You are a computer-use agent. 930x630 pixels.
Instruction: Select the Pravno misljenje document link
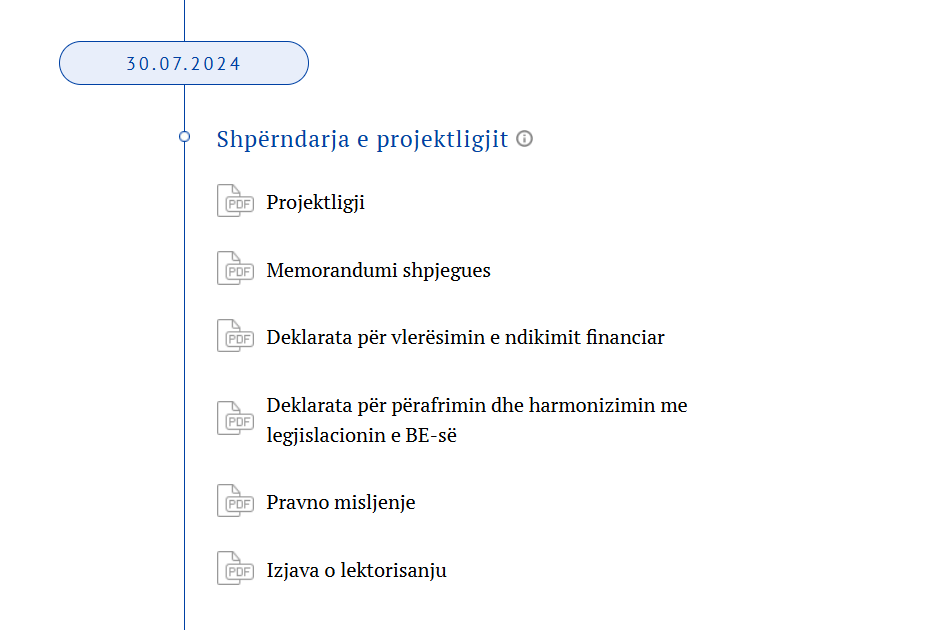coord(341,502)
